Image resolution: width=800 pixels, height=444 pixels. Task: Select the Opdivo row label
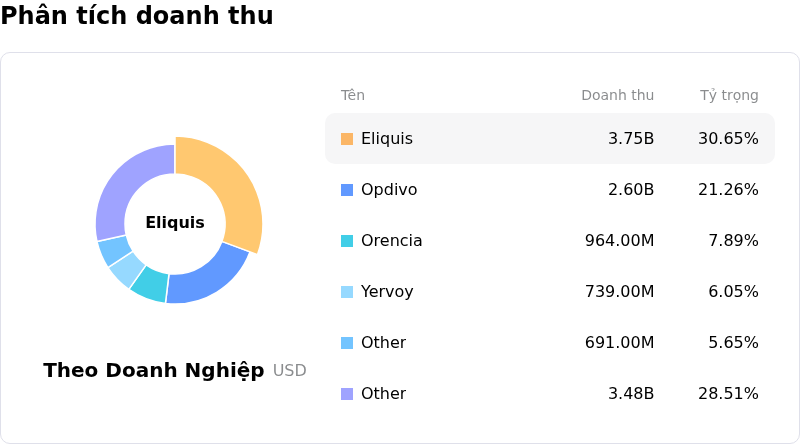(389, 190)
